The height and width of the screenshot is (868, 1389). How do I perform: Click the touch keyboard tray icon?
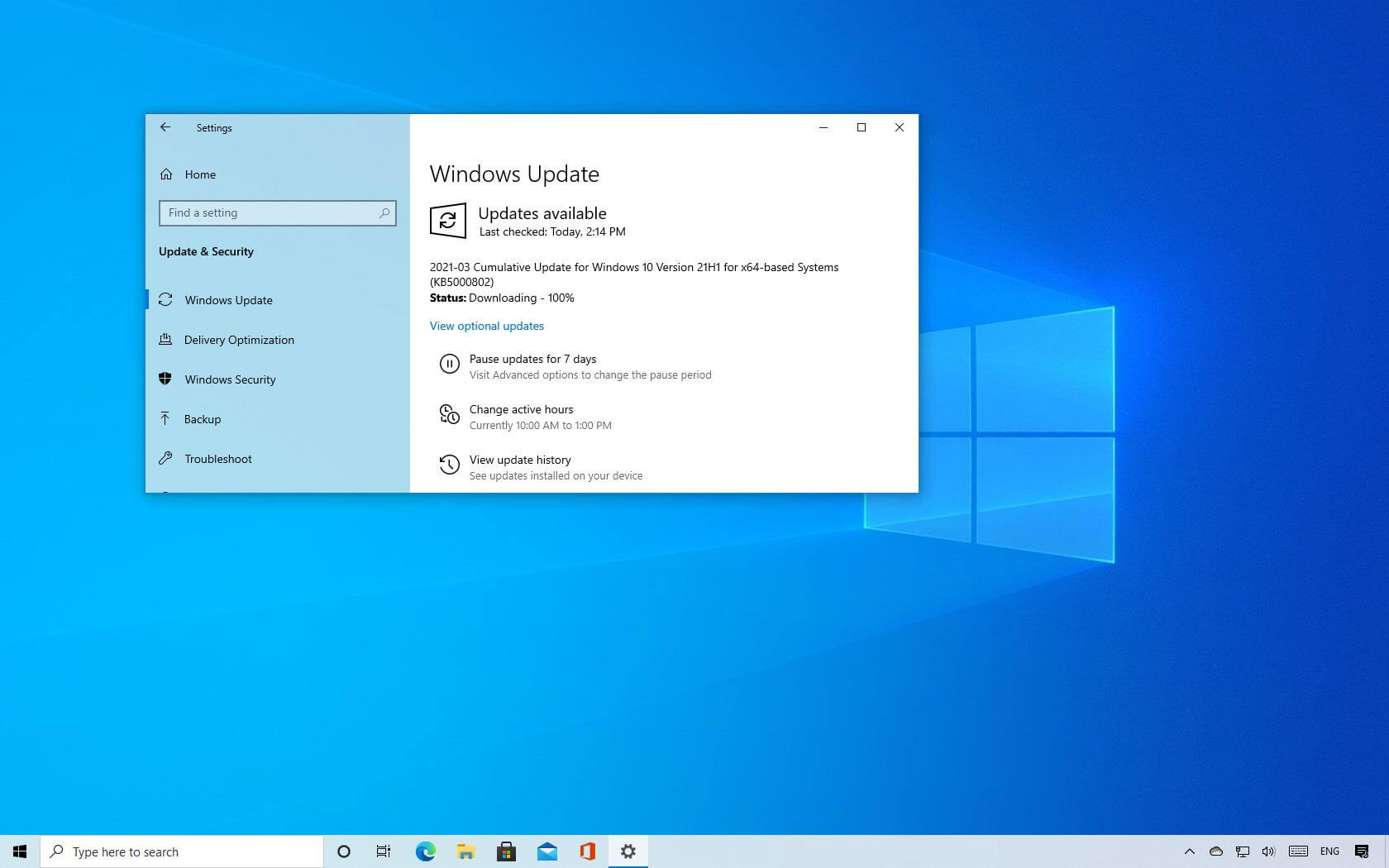pyautogui.click(x=1298, y=851)
